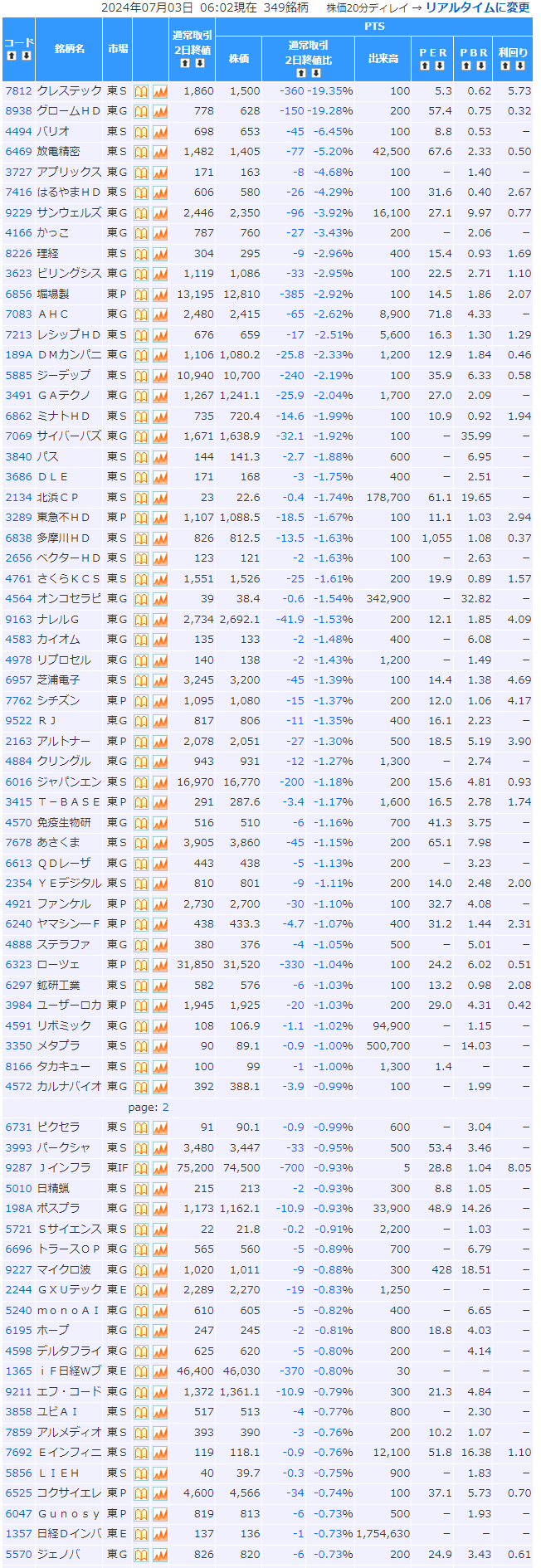Viewport: 541px width, 1568px height.
Task: Open stock code 198A link
Action: [18, 1209]
